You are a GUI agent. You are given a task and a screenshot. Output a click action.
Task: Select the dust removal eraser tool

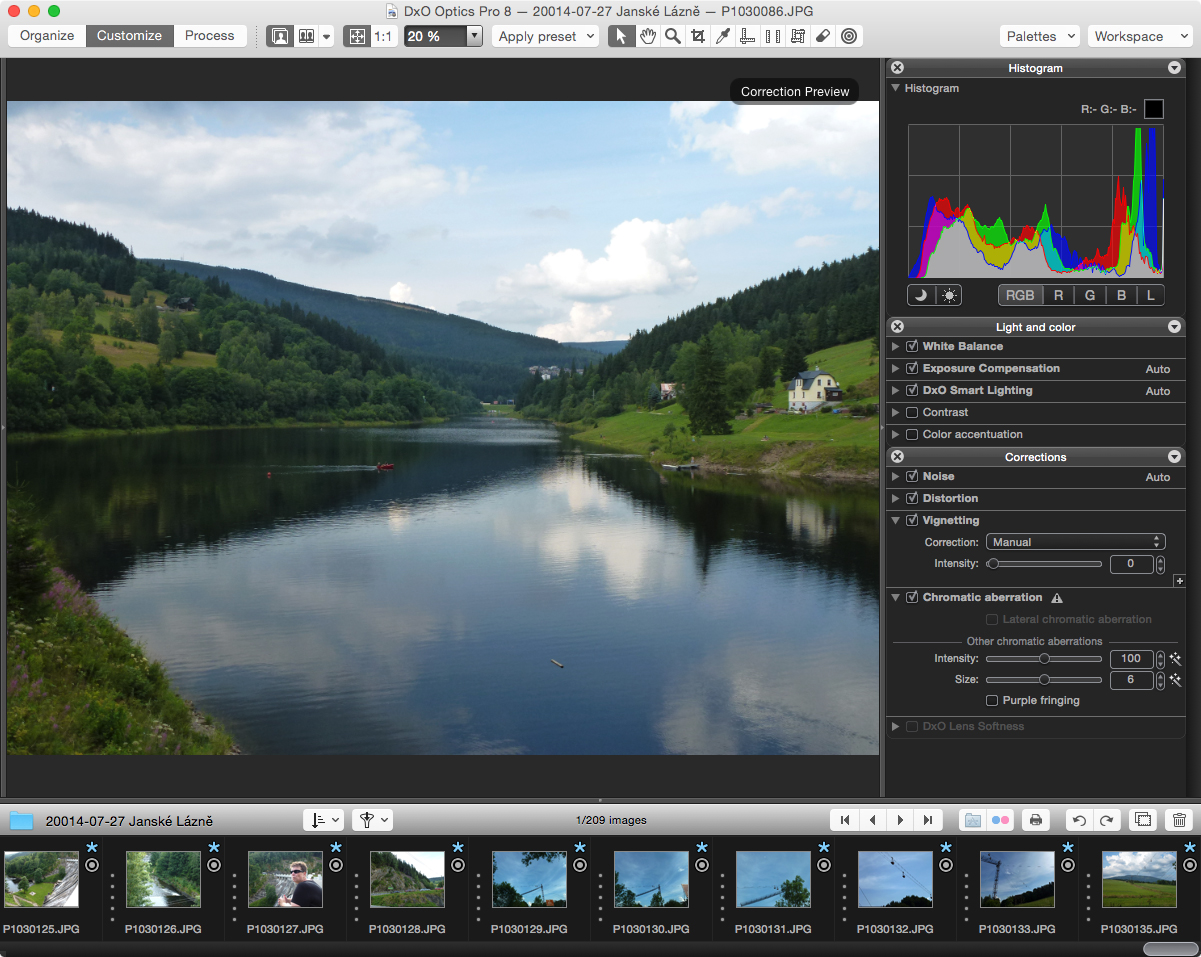click(x=823, y=36)
